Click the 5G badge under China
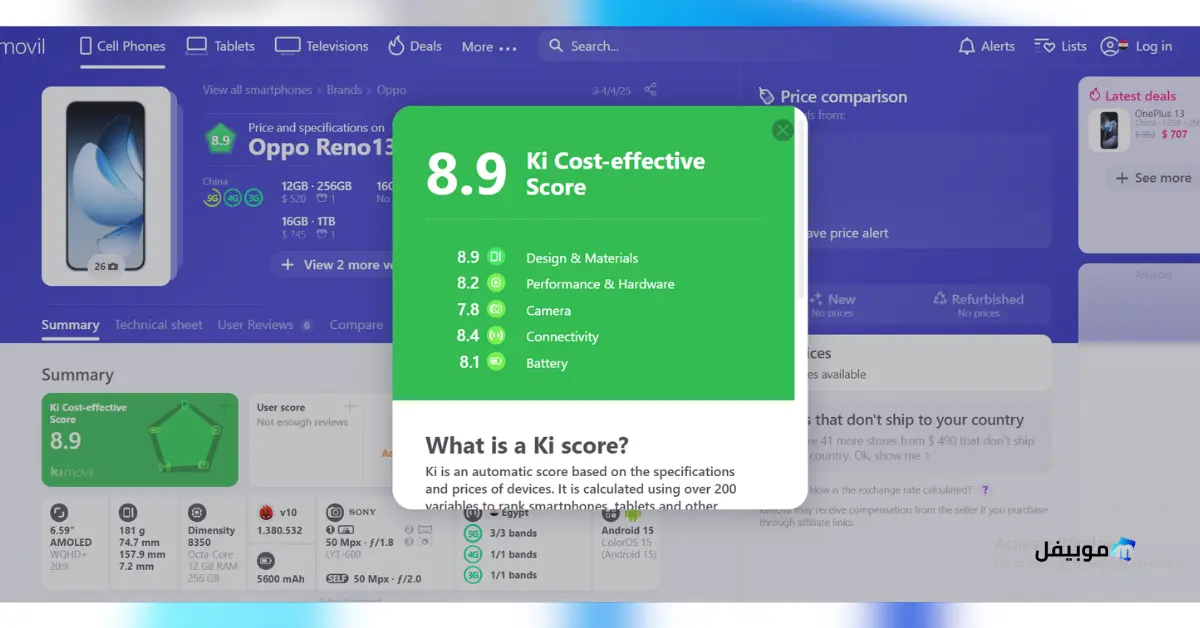The height and width of the screenshot is (628, 1200). (x=212, y=198)
